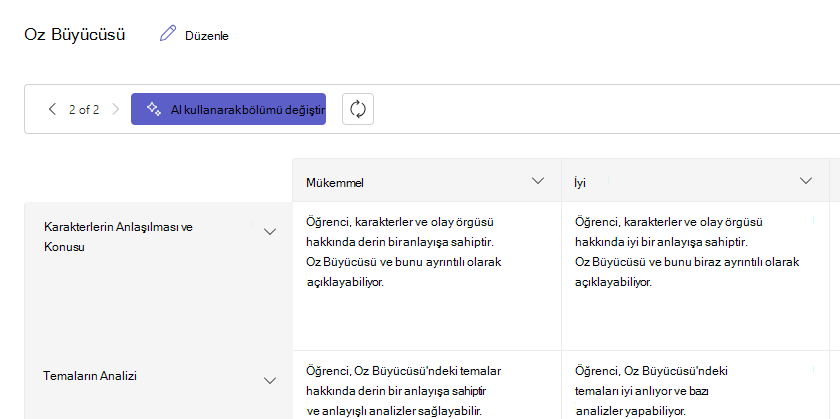Click the İyi column header text

[580, 183]
